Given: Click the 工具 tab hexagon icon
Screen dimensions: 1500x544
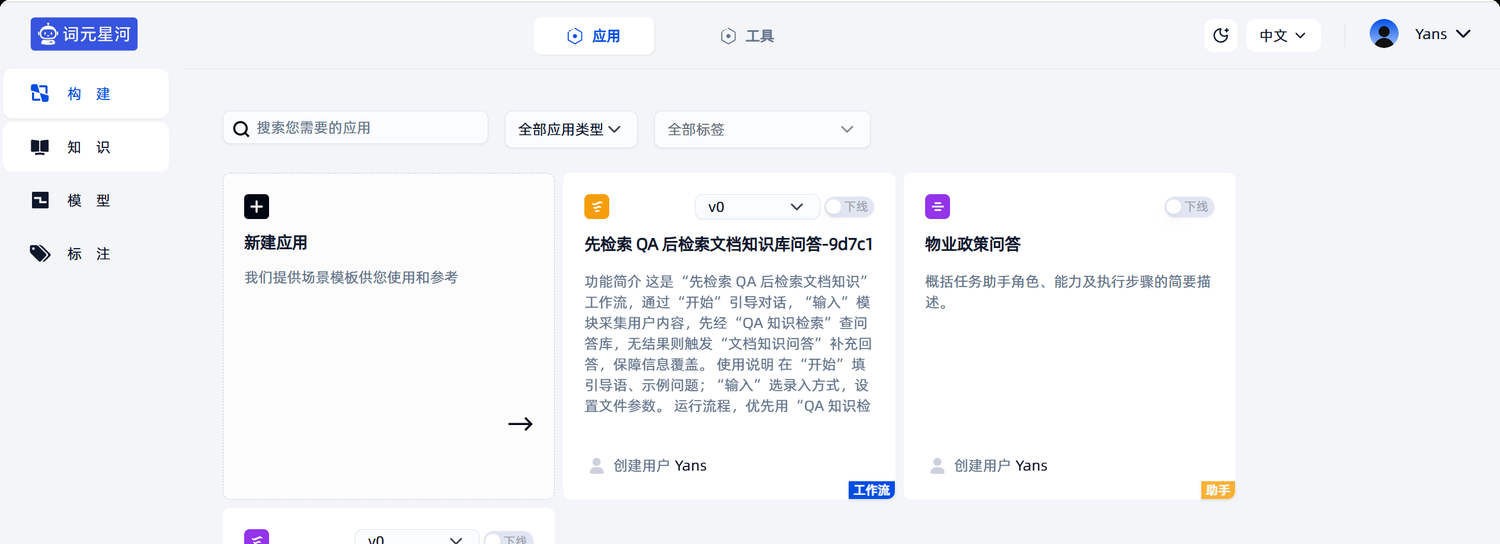Looking at the screenshot, I should (x=728, y=36).
